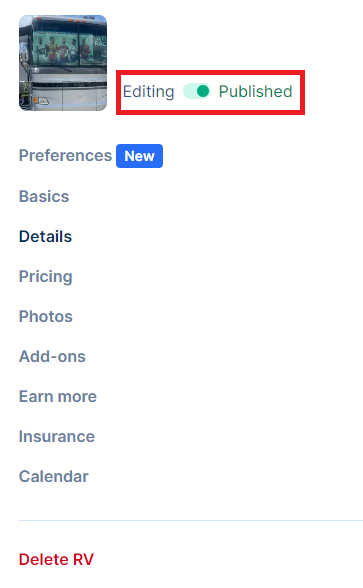Screen dimensions: 363x588
Task: Select the Details menu item
Action: [45, 237]
